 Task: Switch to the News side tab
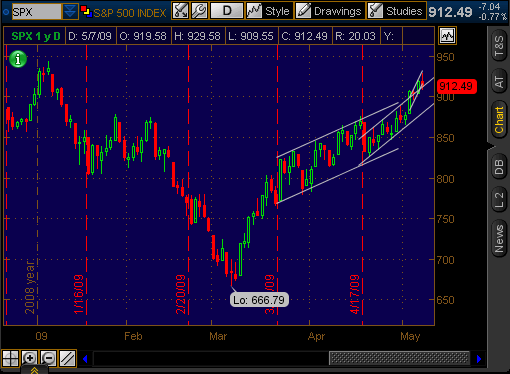tap(499, 239)
